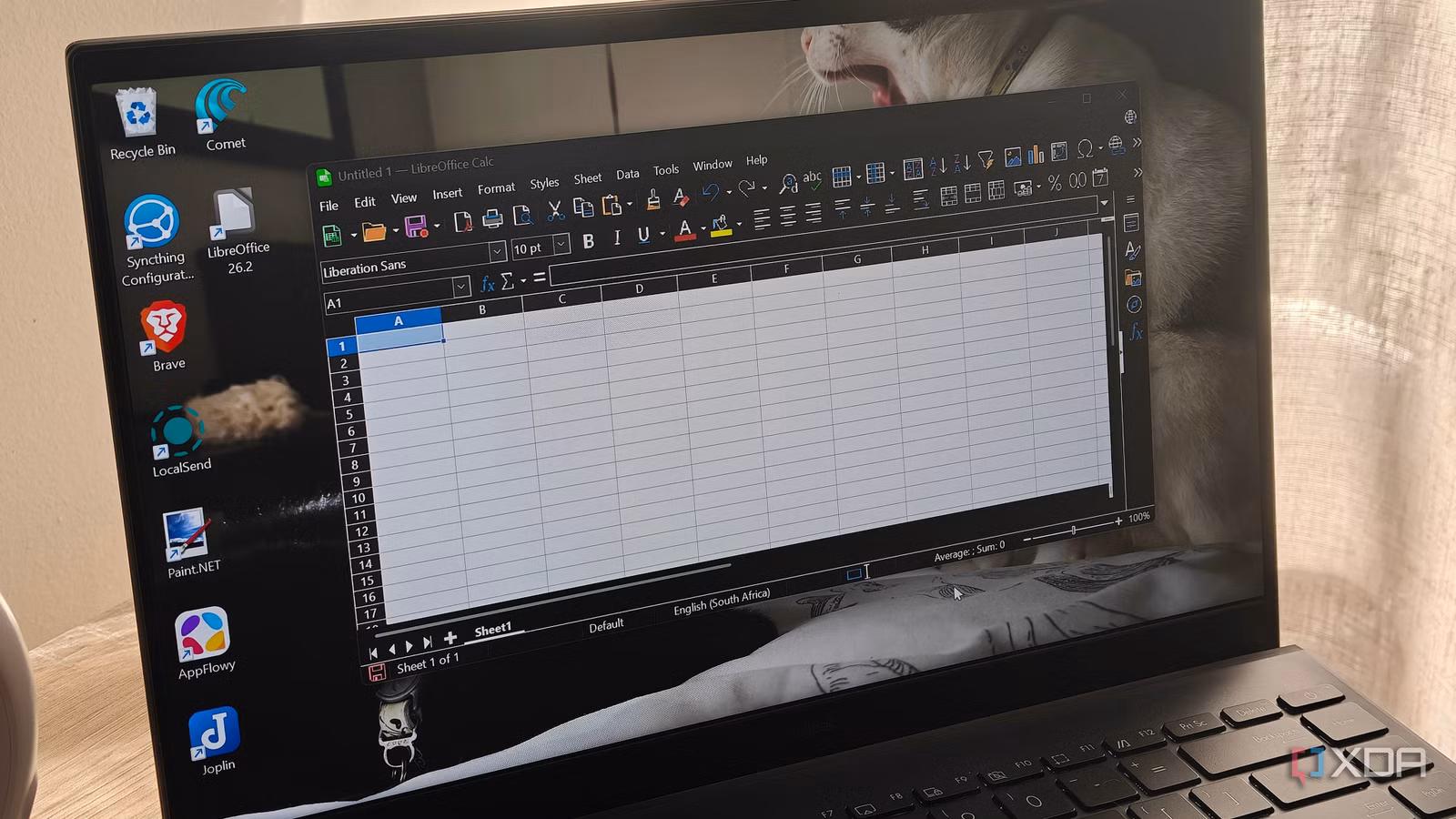Click Insert Image icon
This screenshot has width=1456, height=819.
coord(1013,157)
